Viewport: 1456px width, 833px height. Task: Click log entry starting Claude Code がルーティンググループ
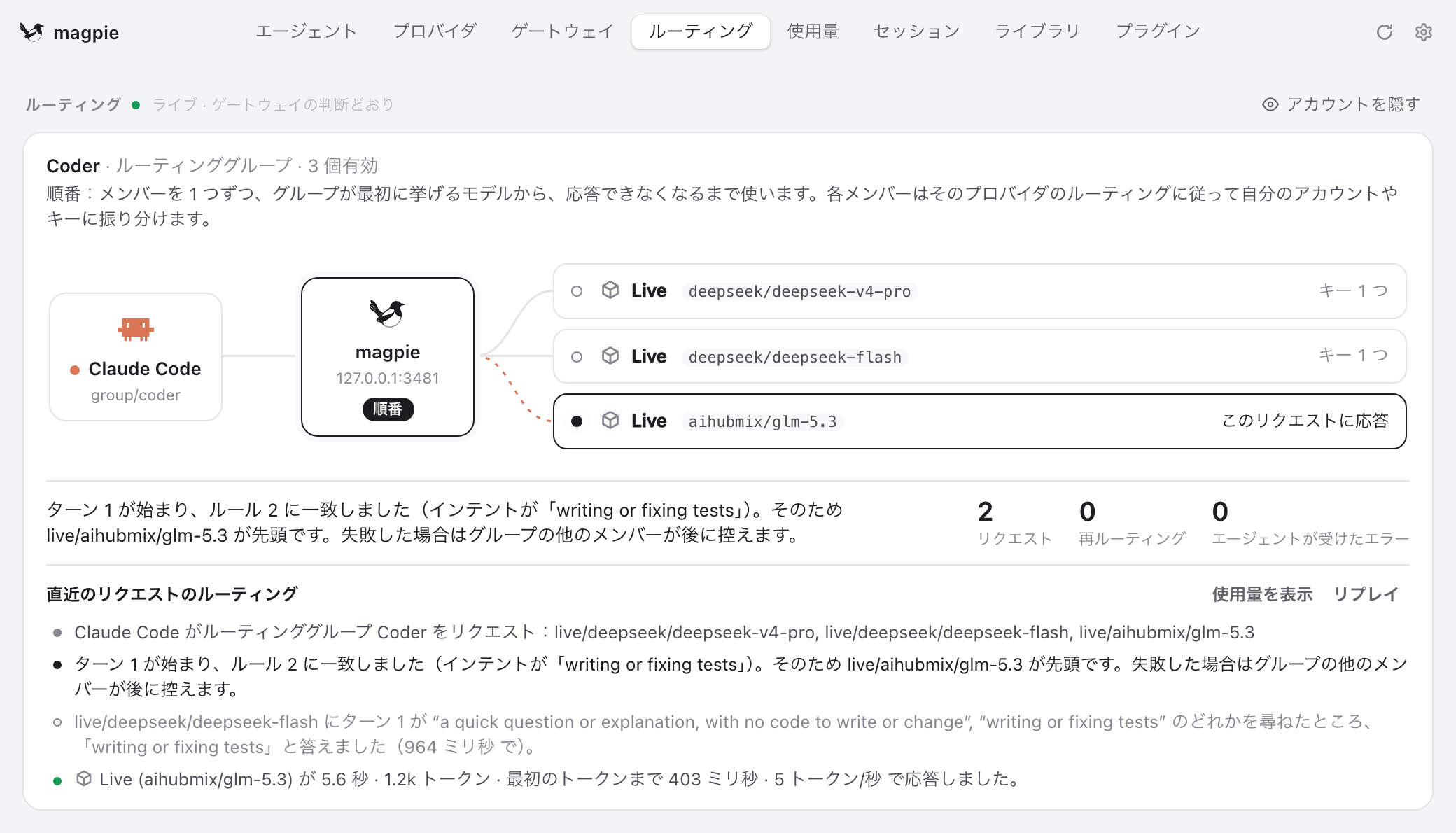[x=664, y=632]
